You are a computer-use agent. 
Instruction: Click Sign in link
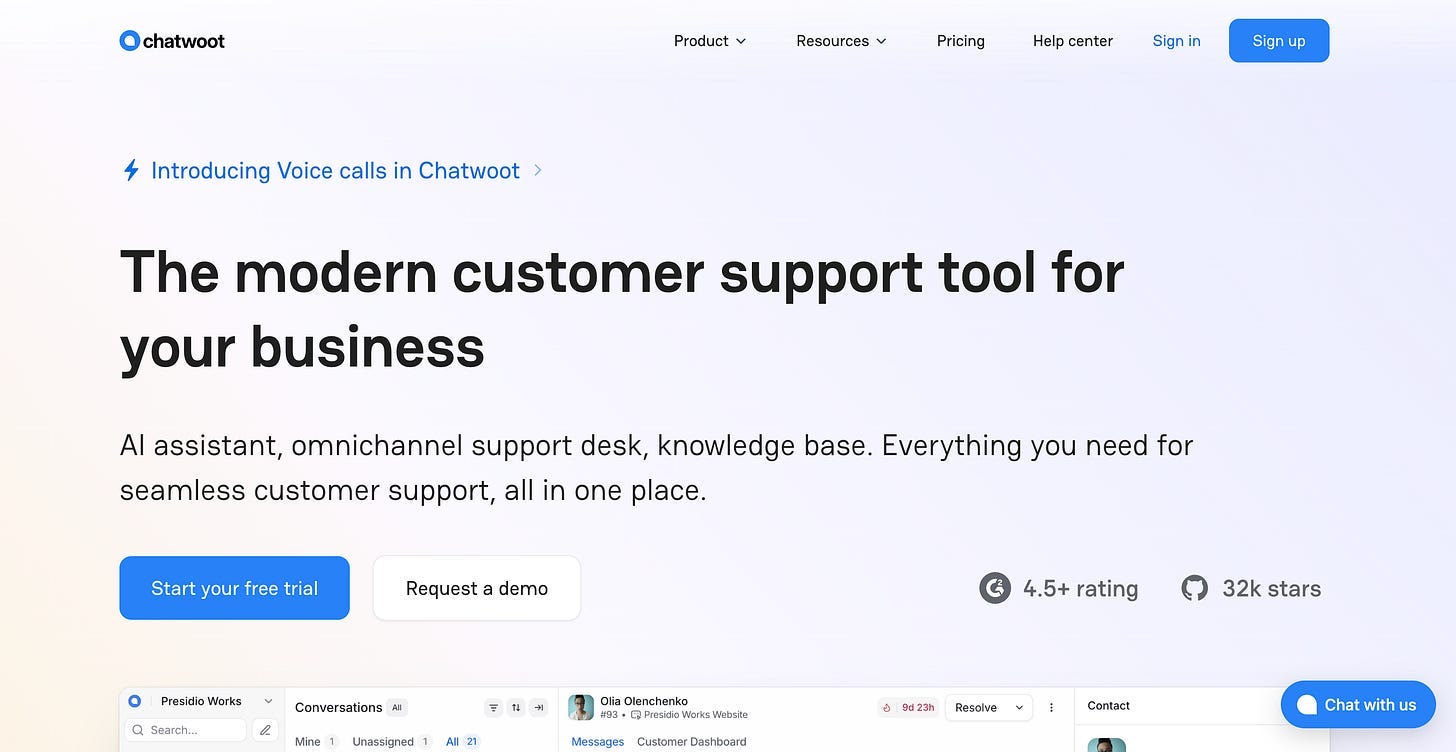1176,41
